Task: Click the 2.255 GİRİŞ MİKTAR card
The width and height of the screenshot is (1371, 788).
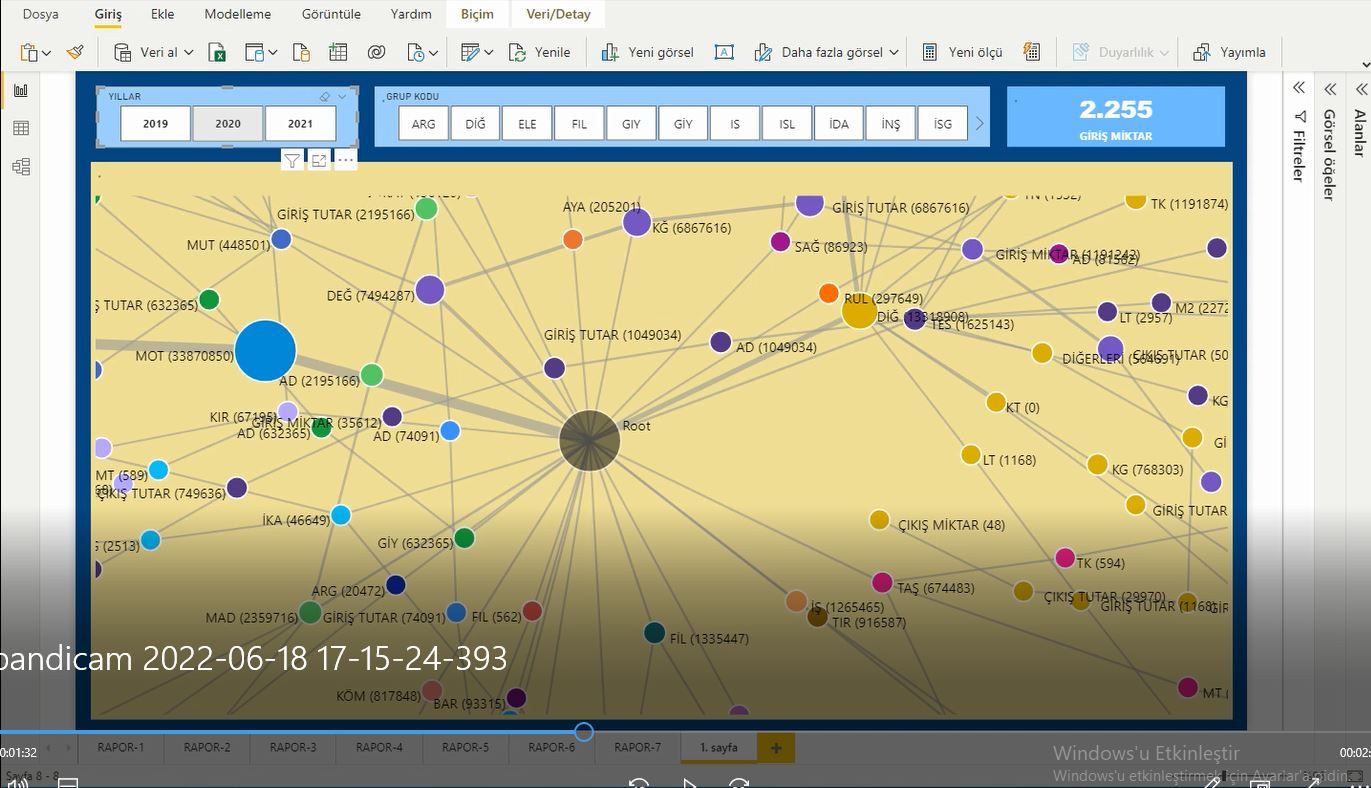Action: click(1115, 117)
